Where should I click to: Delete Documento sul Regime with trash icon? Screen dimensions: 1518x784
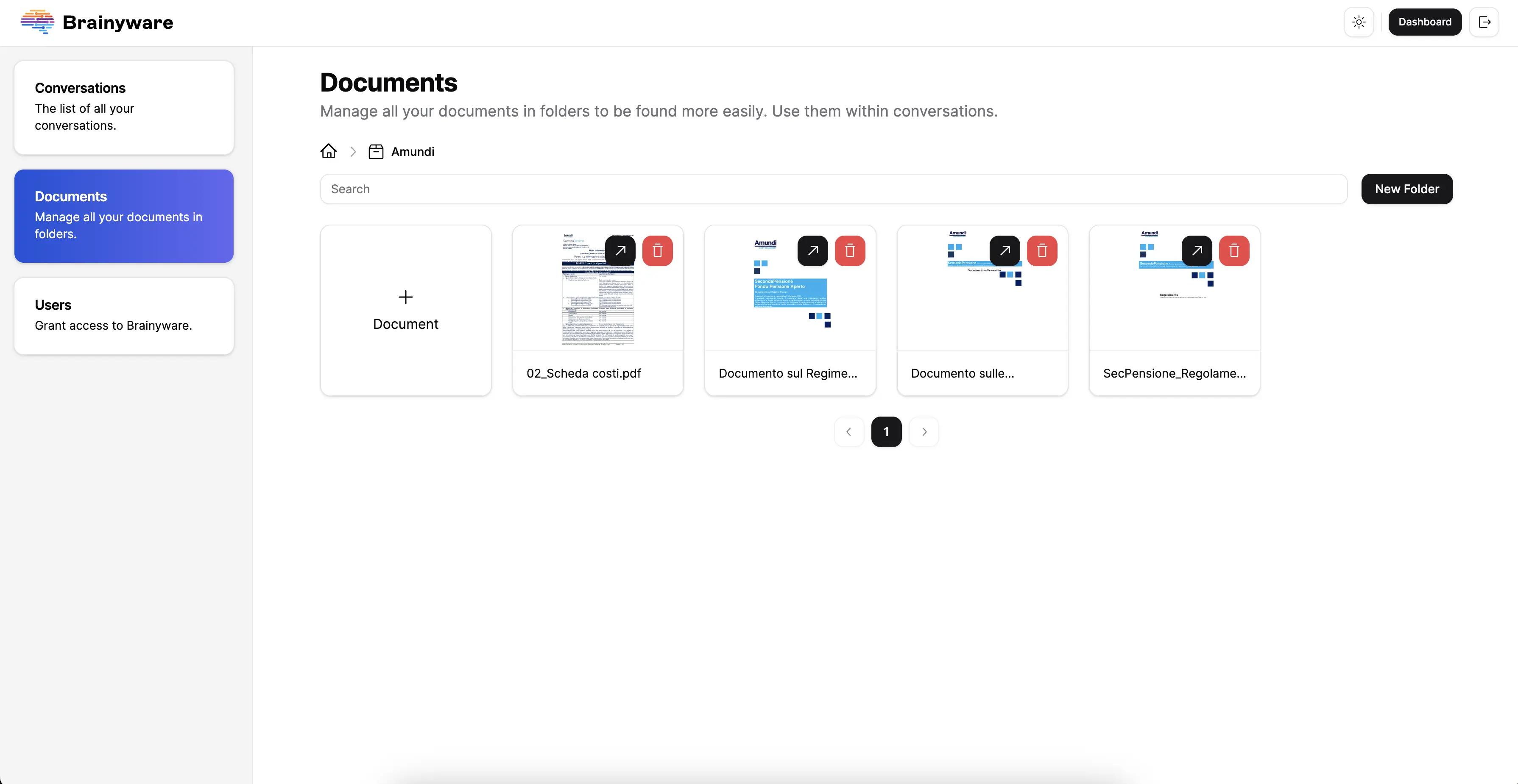850,251
